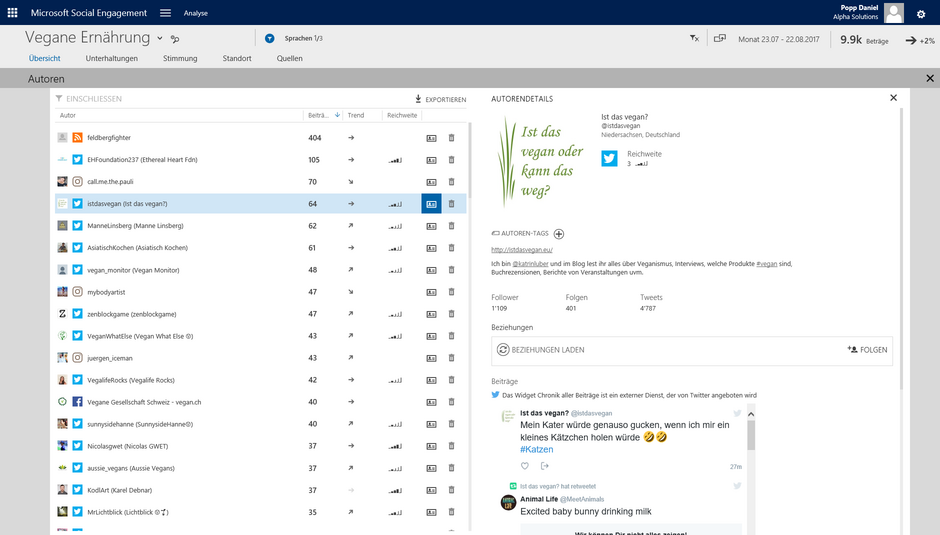This screenshot has height=535, width=940.
Task: Open the @katrinluber mention link
Action: pyautogui.click(x=531, y=264)
